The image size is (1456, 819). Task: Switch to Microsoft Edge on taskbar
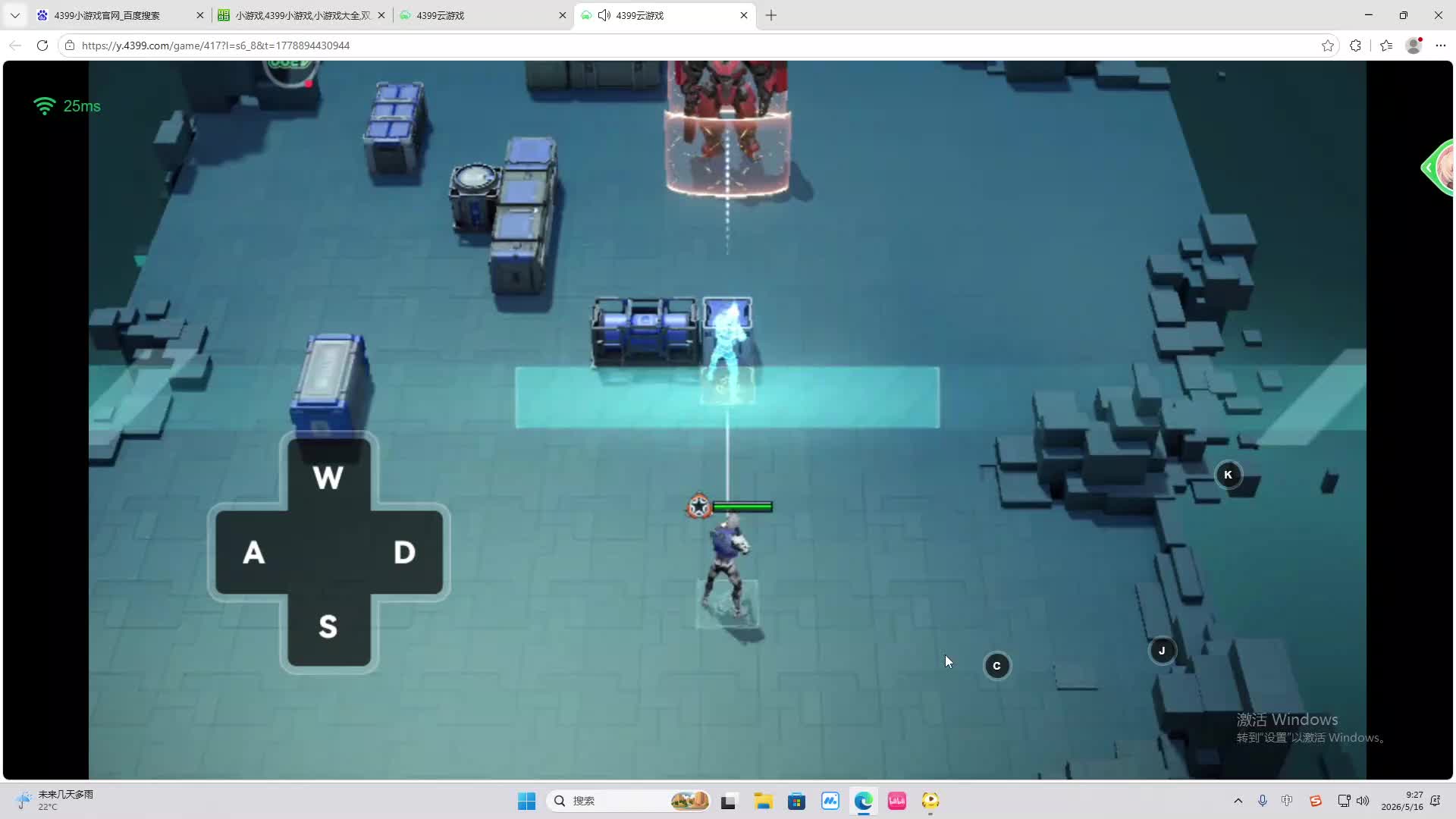(x=864, y=801)
